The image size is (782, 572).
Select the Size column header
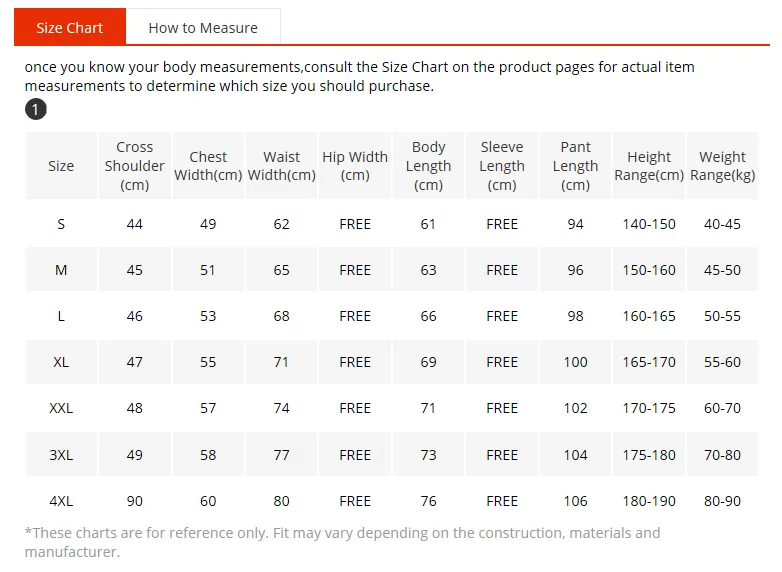coord(61,166)
